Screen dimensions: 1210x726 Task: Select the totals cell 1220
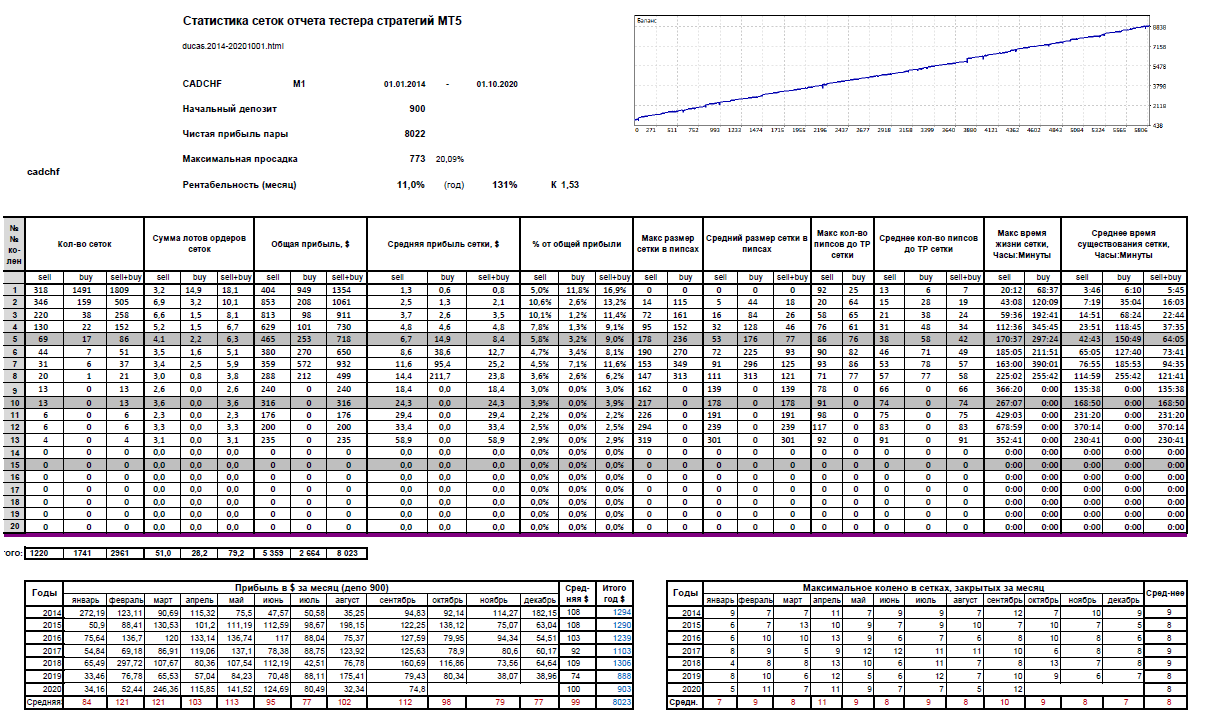(x=44, y=552)
